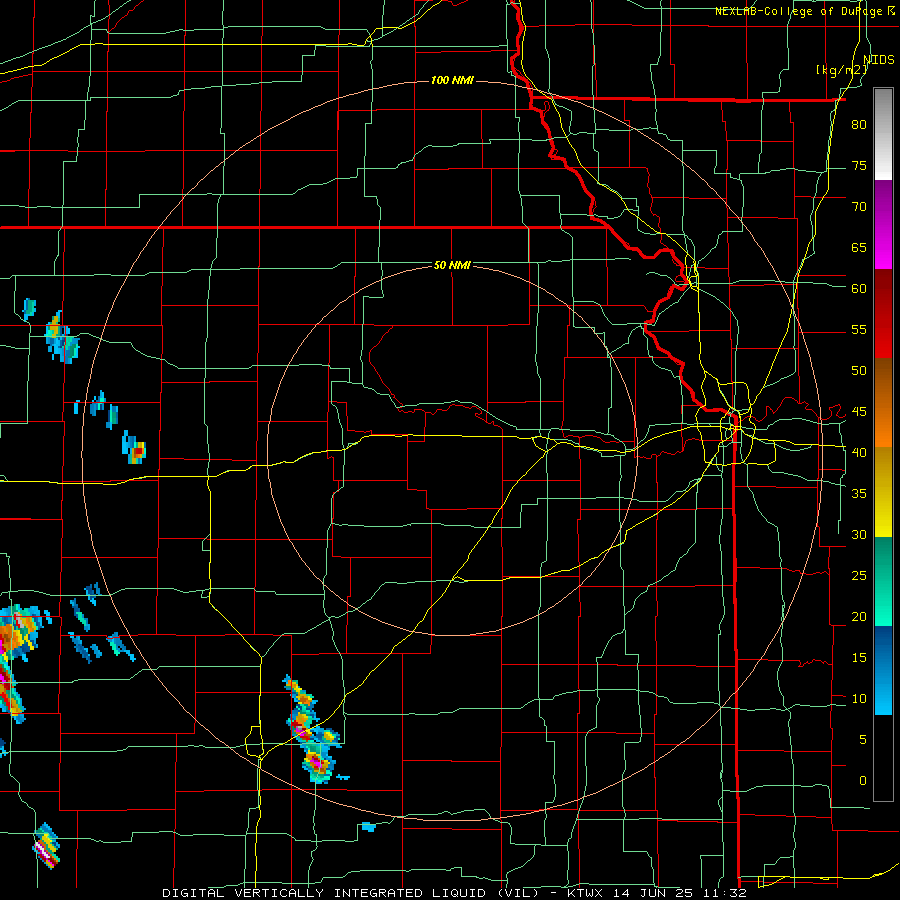Click the 80 value on the scale
Image resolution: width=900 pixels, height=900 pixels.
[x=859, y=125]
